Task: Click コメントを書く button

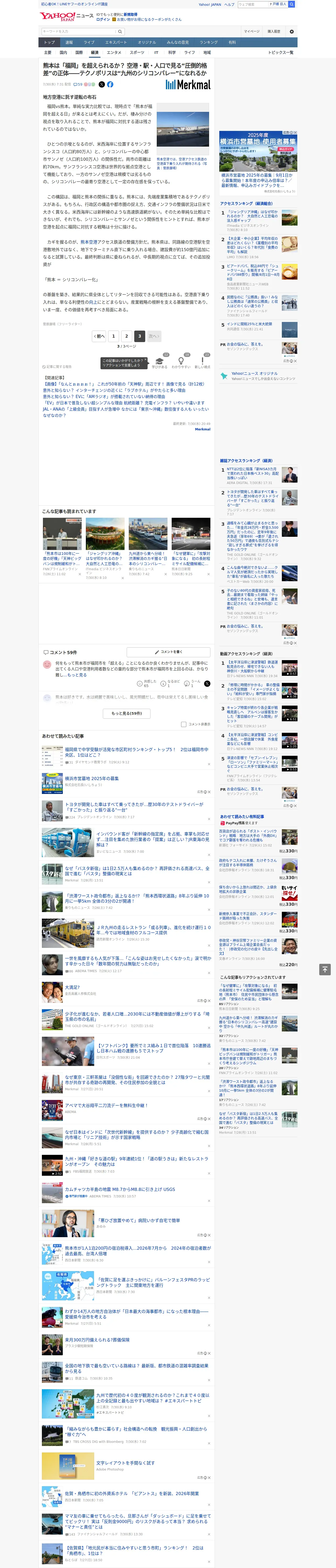Action: (x=168, y=652)
